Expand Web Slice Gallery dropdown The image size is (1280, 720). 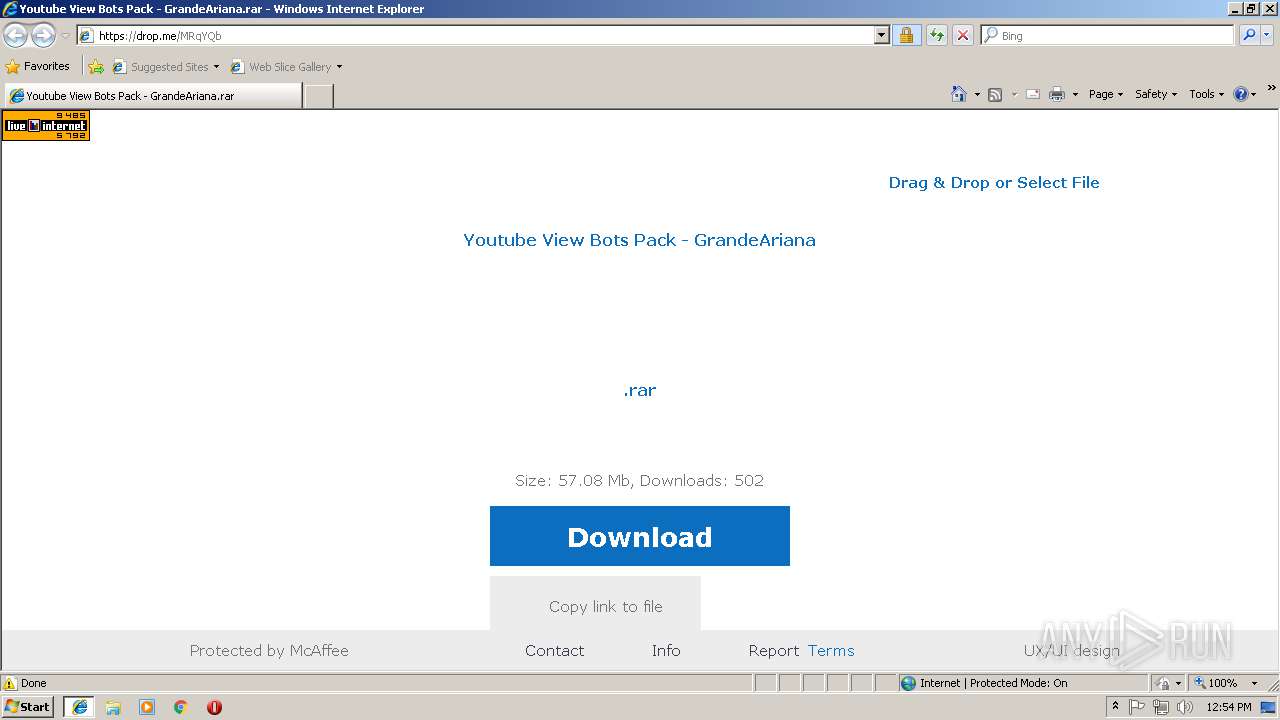point(339,67)
